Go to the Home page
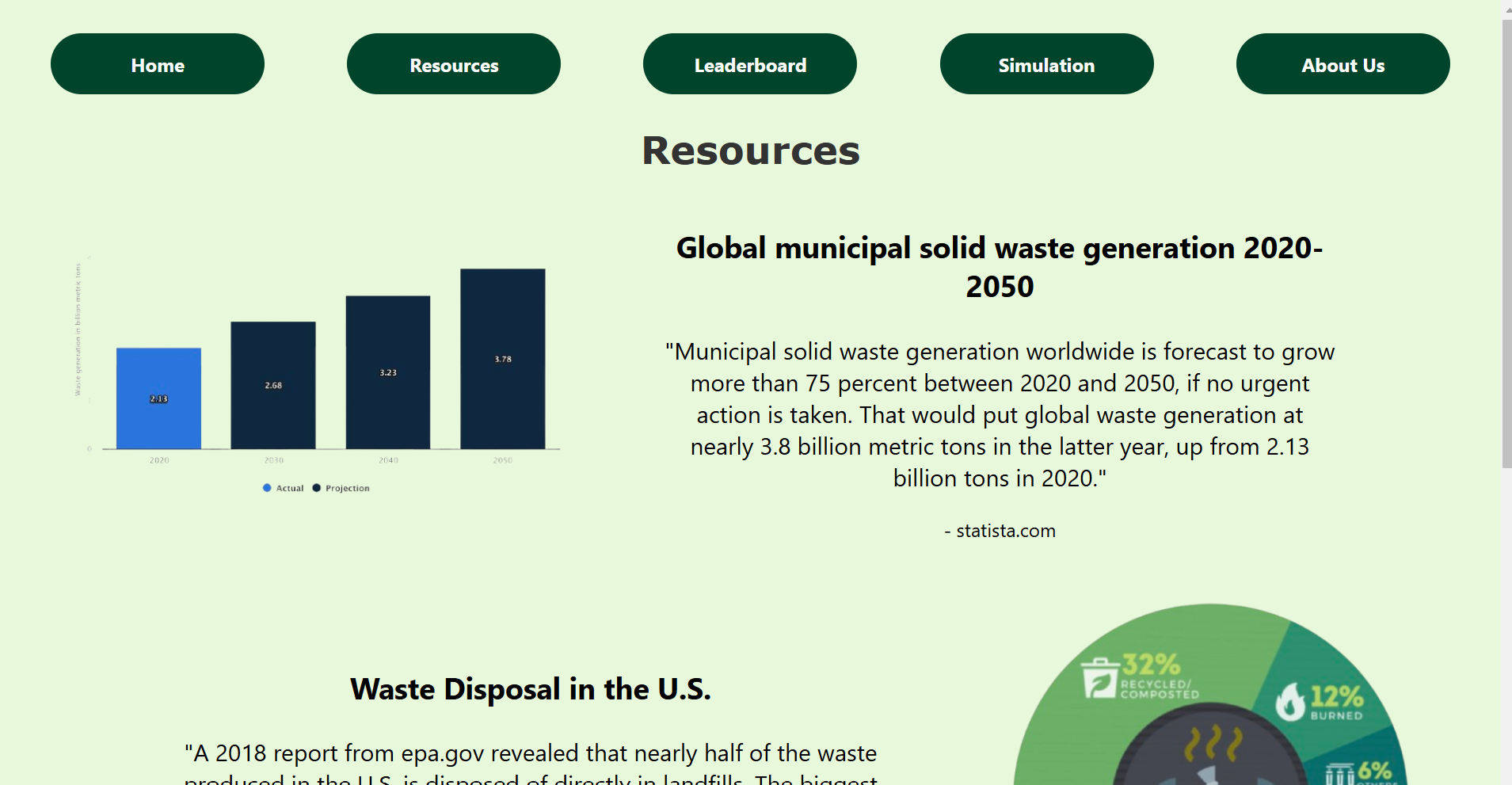The image size is (1512, 785). (158, 64)
